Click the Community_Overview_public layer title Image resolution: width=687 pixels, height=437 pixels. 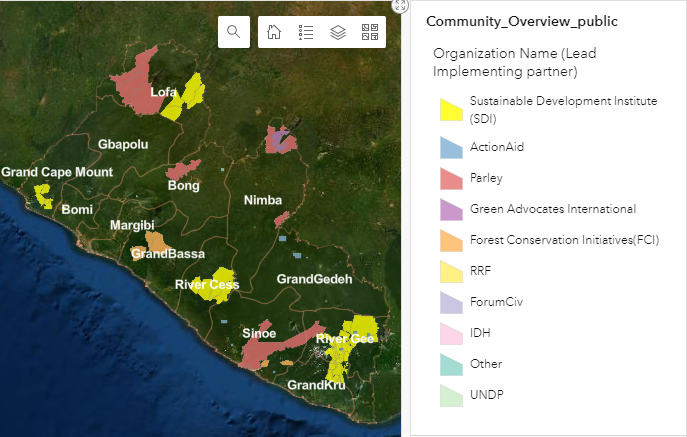coord(521,21)
